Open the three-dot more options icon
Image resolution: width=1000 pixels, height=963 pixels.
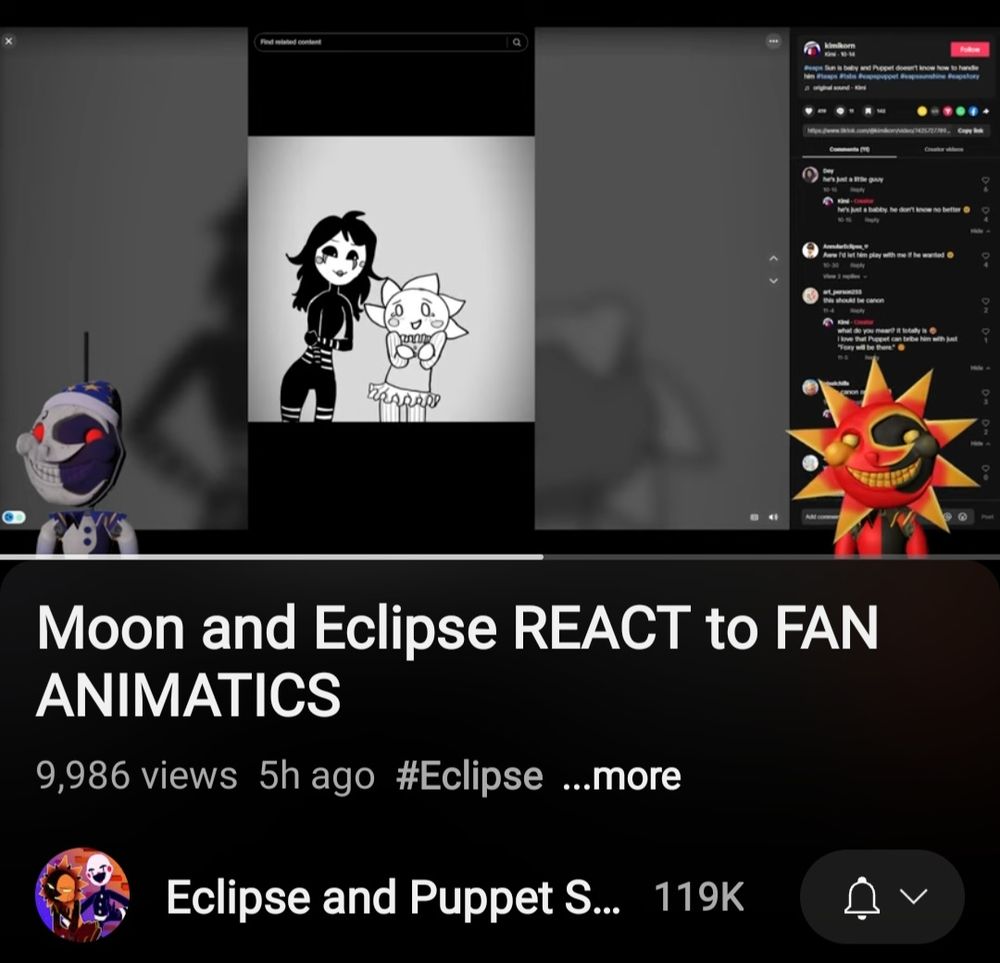point(773,41)
